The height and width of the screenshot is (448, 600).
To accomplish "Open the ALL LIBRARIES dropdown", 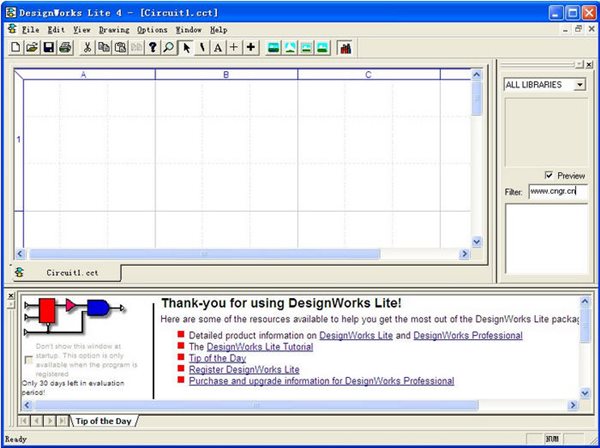I will tap(580, 85).
